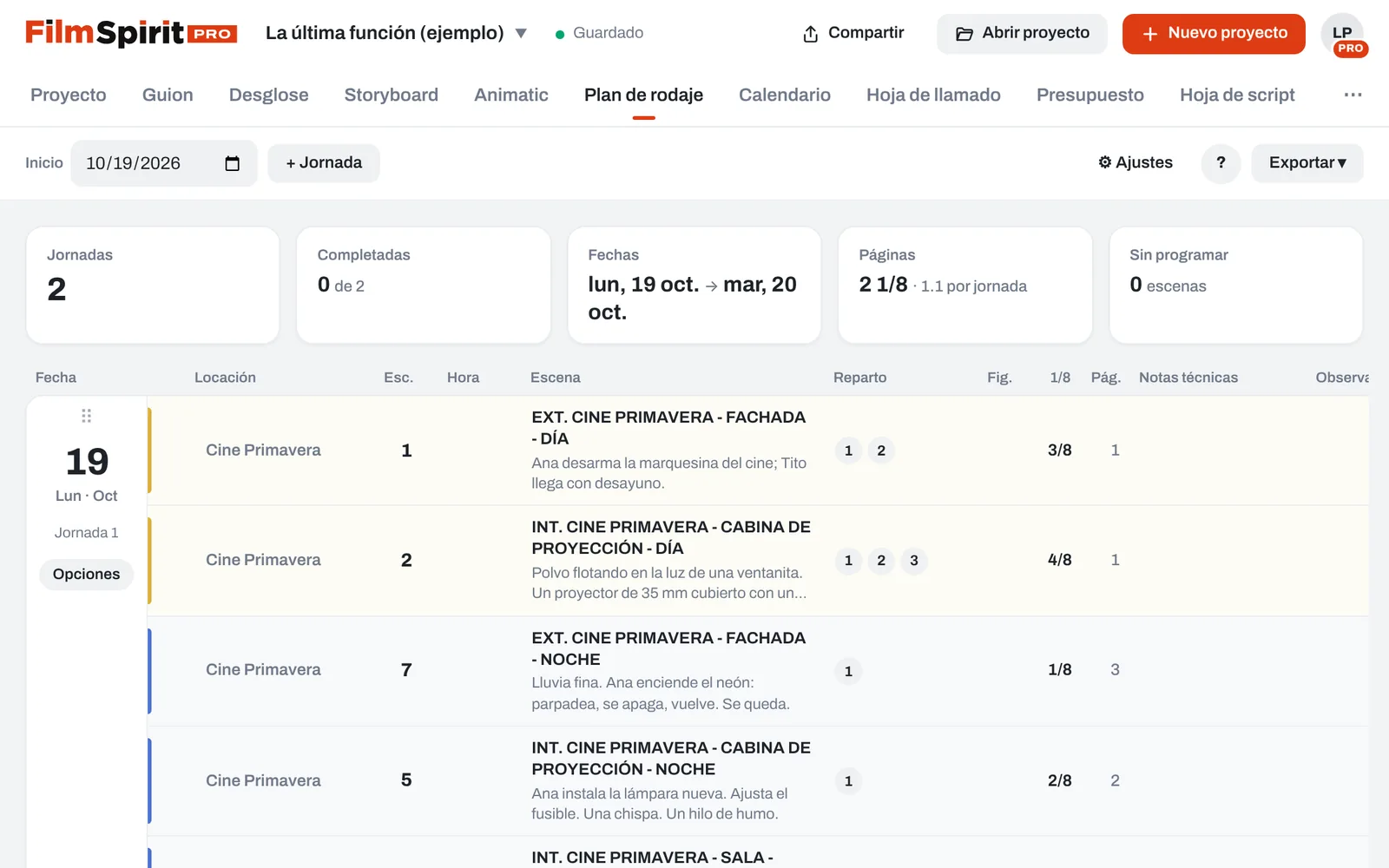Select the Proyecto tab
The height and width of the screenshot is (868, 1389).
[x=69, y=95]
